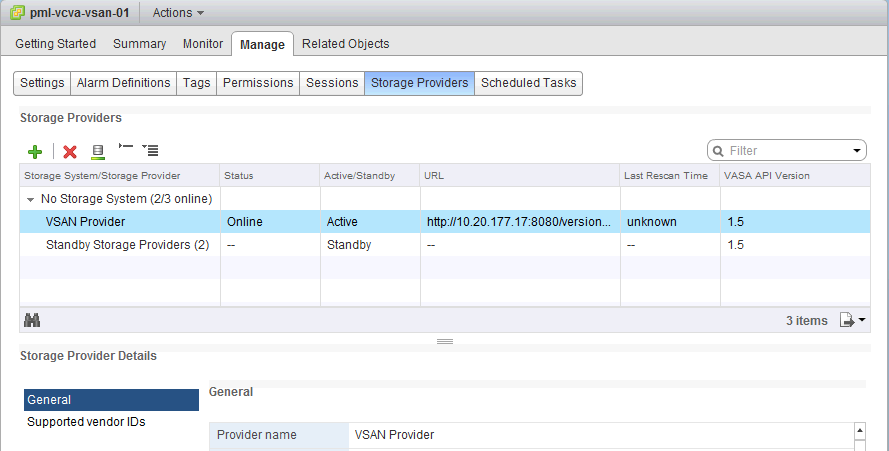Select the Scheduled Tasks sub-tab

point(528,83)
